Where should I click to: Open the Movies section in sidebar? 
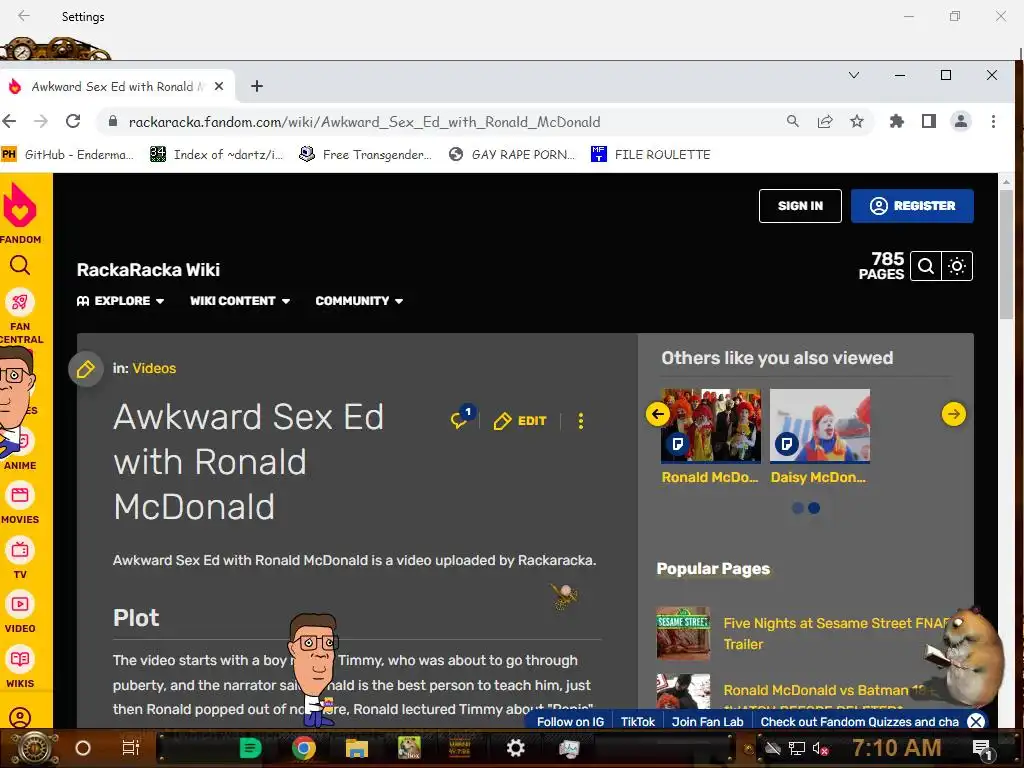20,504
